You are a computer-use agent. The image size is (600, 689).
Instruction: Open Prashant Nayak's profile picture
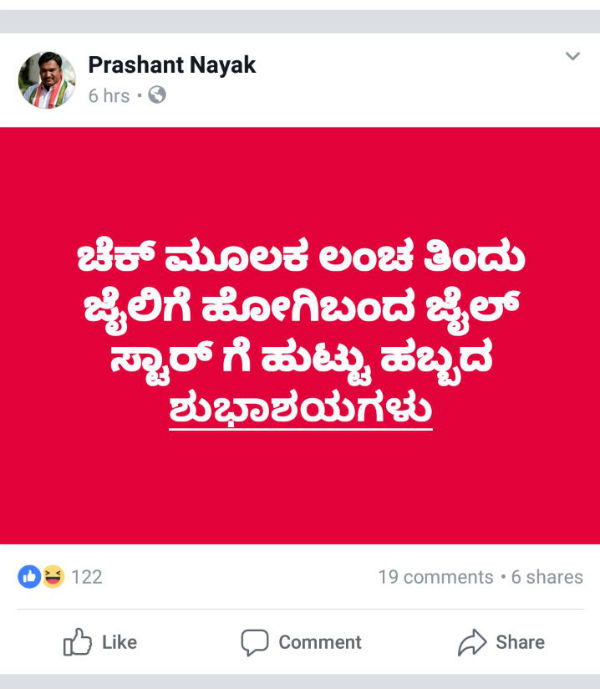[47, 80]
